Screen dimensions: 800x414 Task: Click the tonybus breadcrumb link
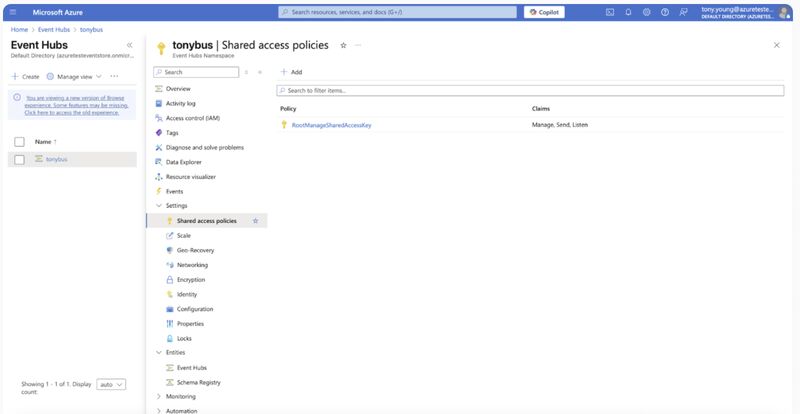pos(91,30)
